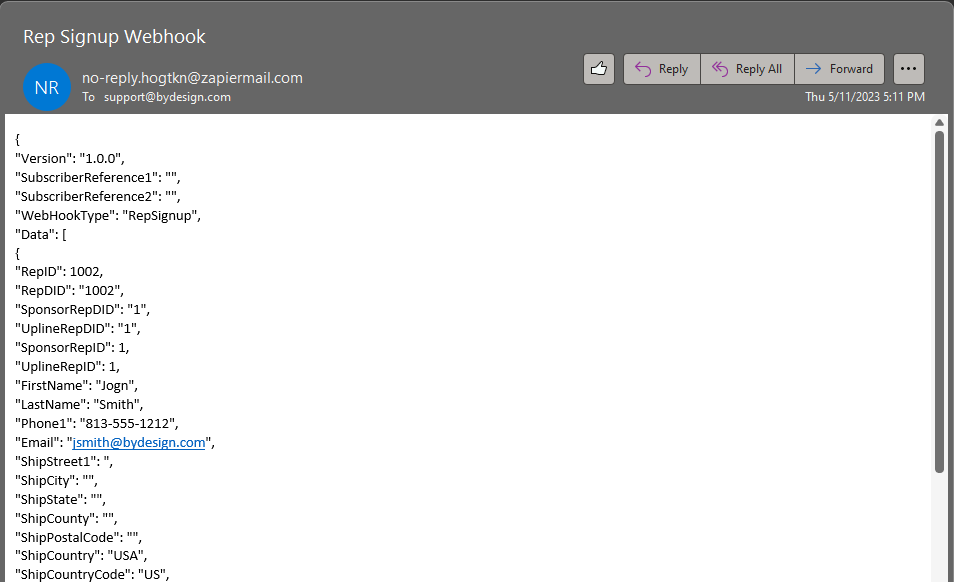Click the RepID 1002 line

pos(59,272)
